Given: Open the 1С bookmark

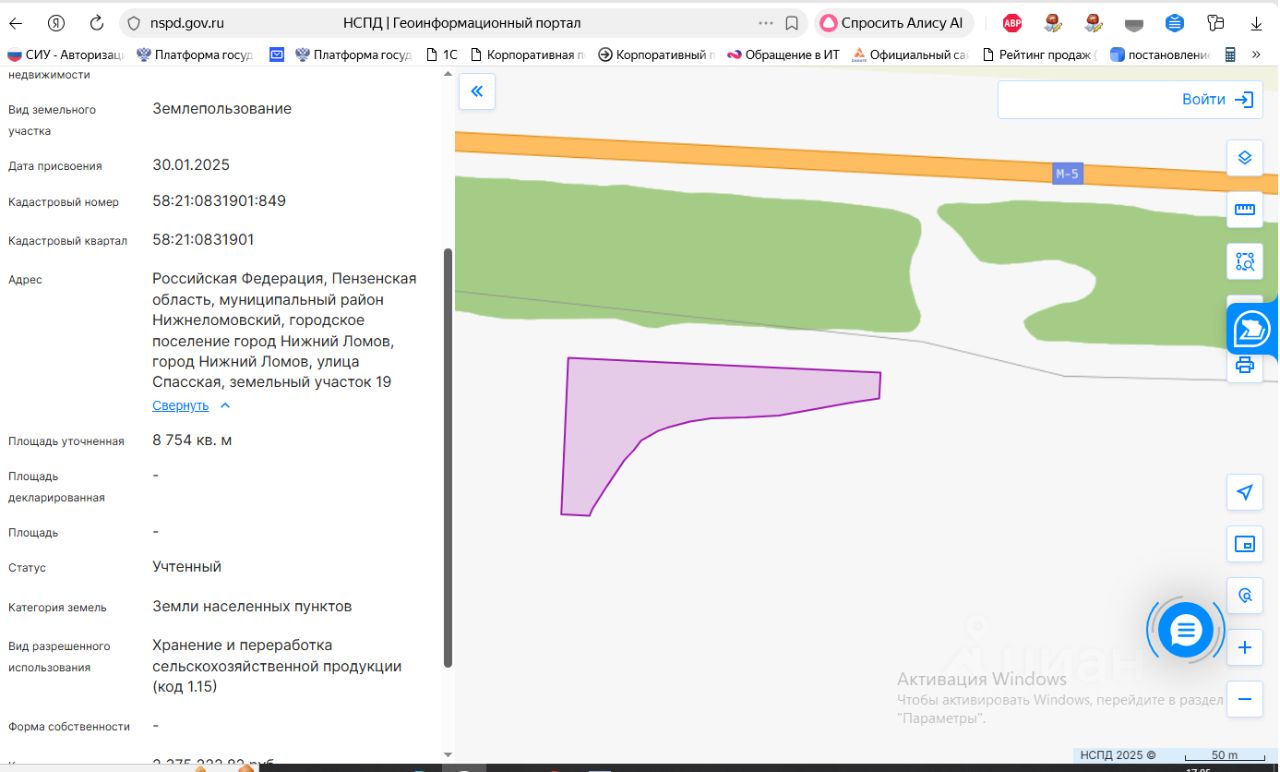Looking at the screenshot, I should (441, 55).
